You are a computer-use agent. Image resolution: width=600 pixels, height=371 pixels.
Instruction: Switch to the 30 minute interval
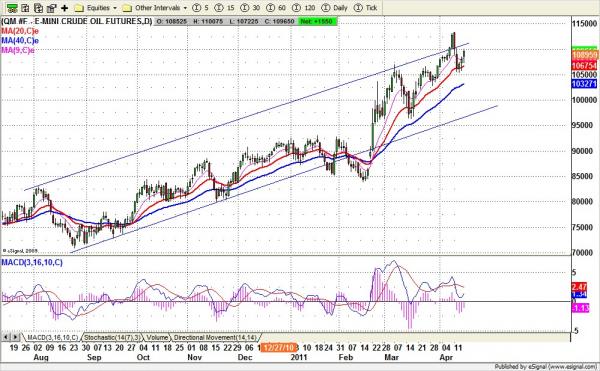coord(250,8)
